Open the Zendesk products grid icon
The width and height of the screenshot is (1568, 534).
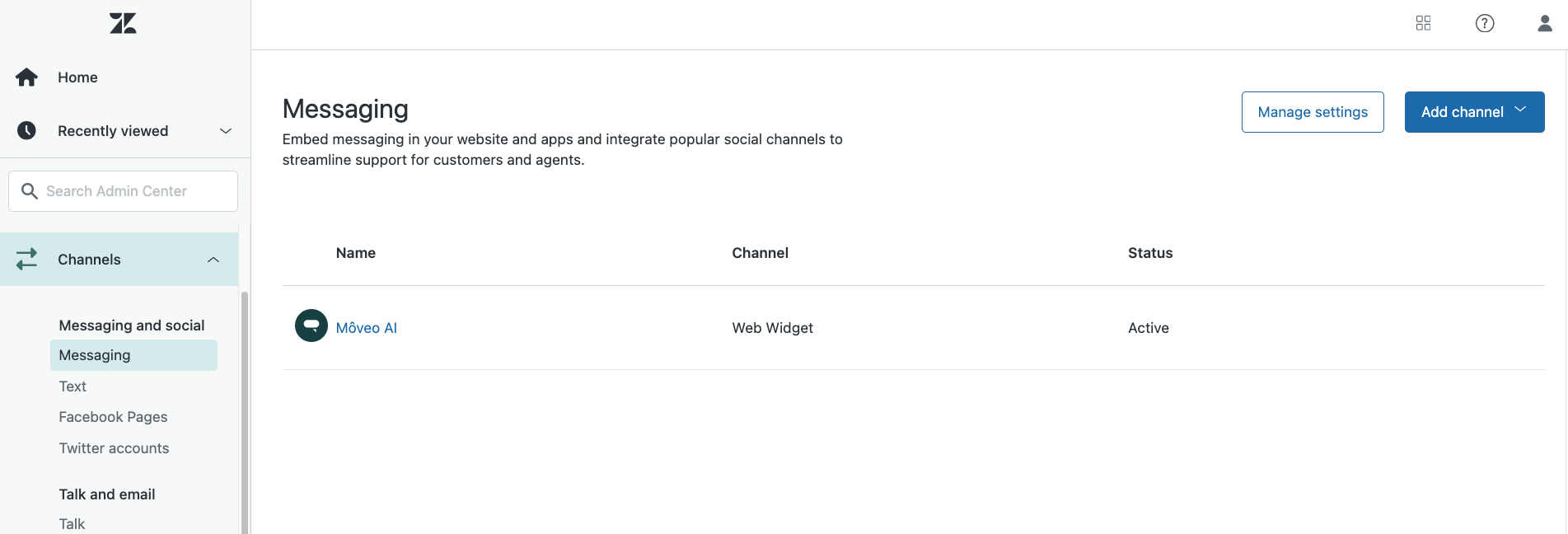(x=1423, y=23)
